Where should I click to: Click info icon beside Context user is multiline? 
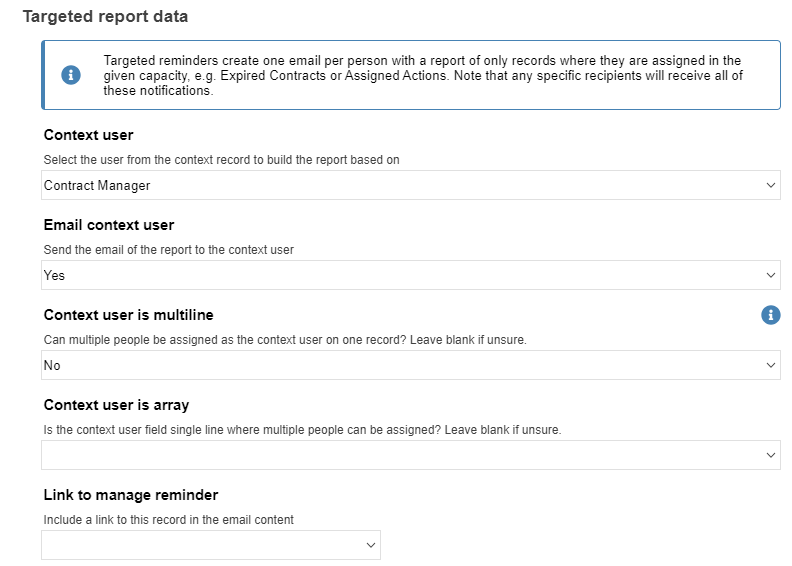click(770, 315)
